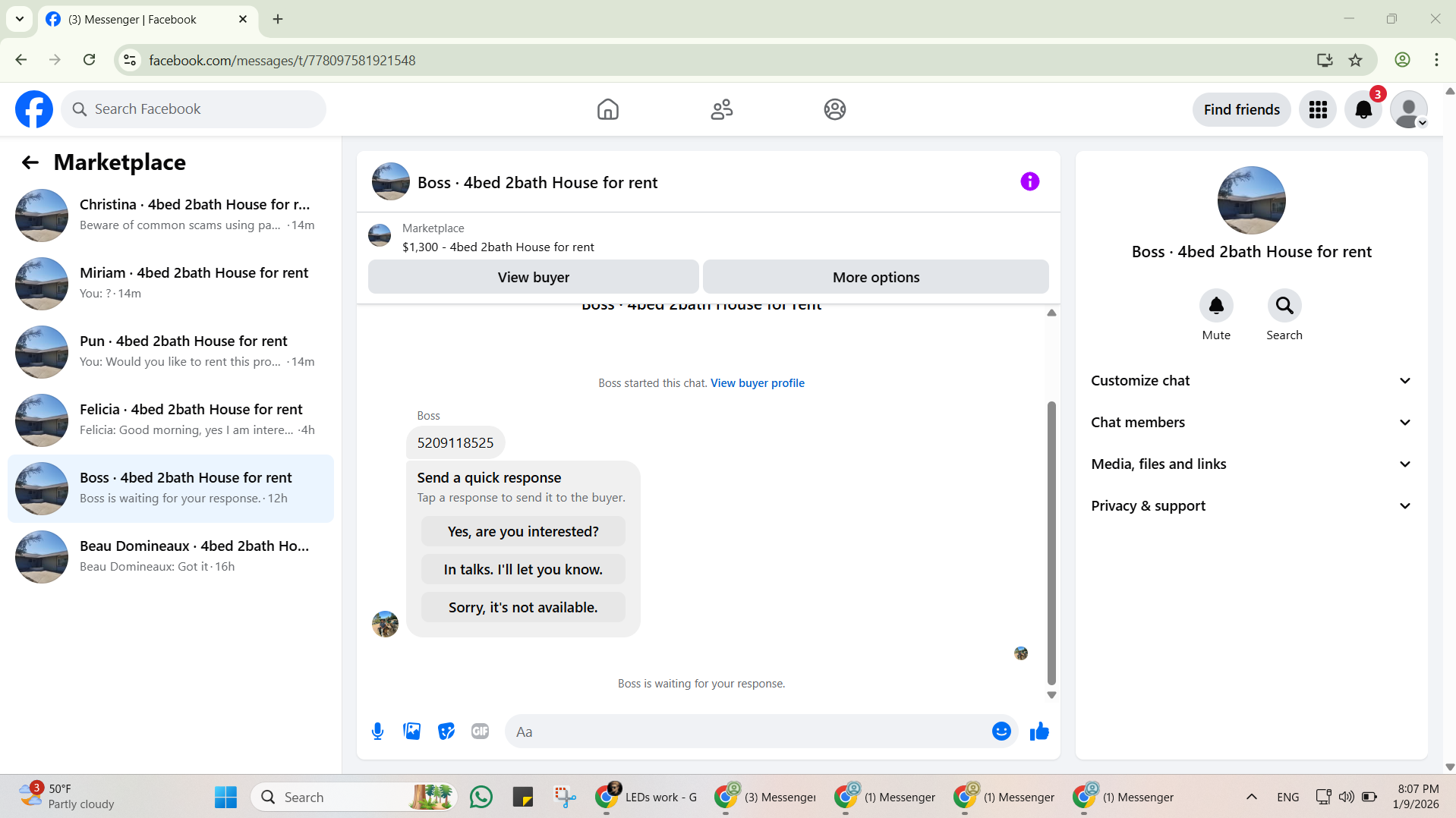The height and width of the screenshot is (818, 1456).
Task: Open the tab search dropdown arrow
Action: click(19, 19)
